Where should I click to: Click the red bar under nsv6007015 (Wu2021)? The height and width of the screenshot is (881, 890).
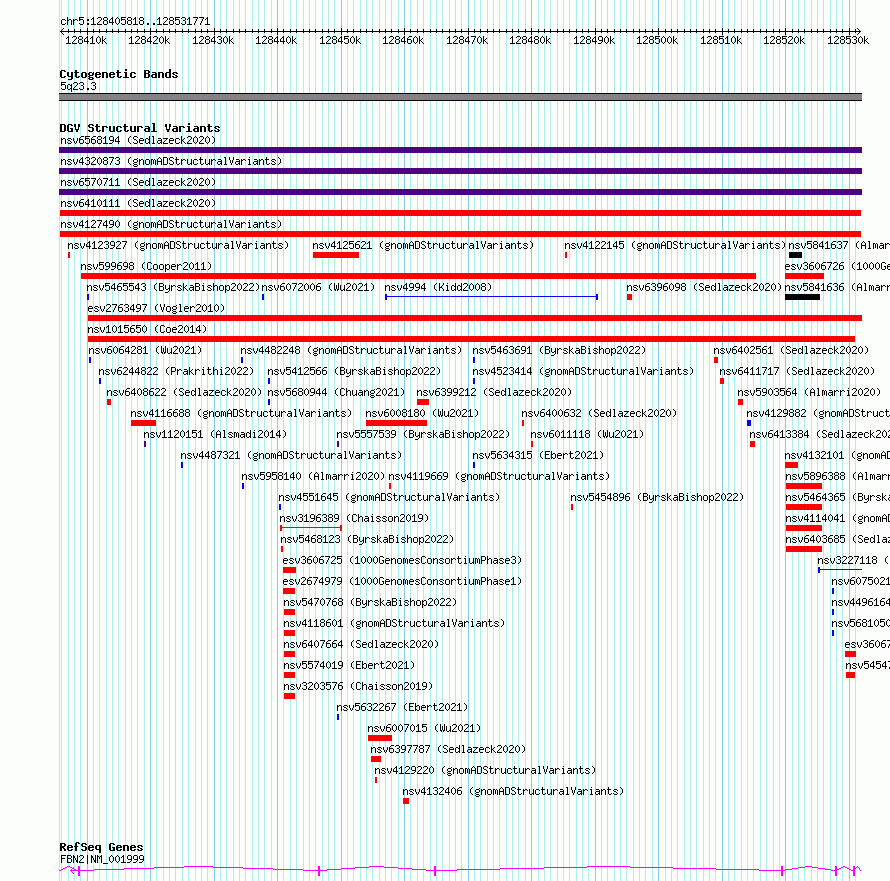point(380,738)
